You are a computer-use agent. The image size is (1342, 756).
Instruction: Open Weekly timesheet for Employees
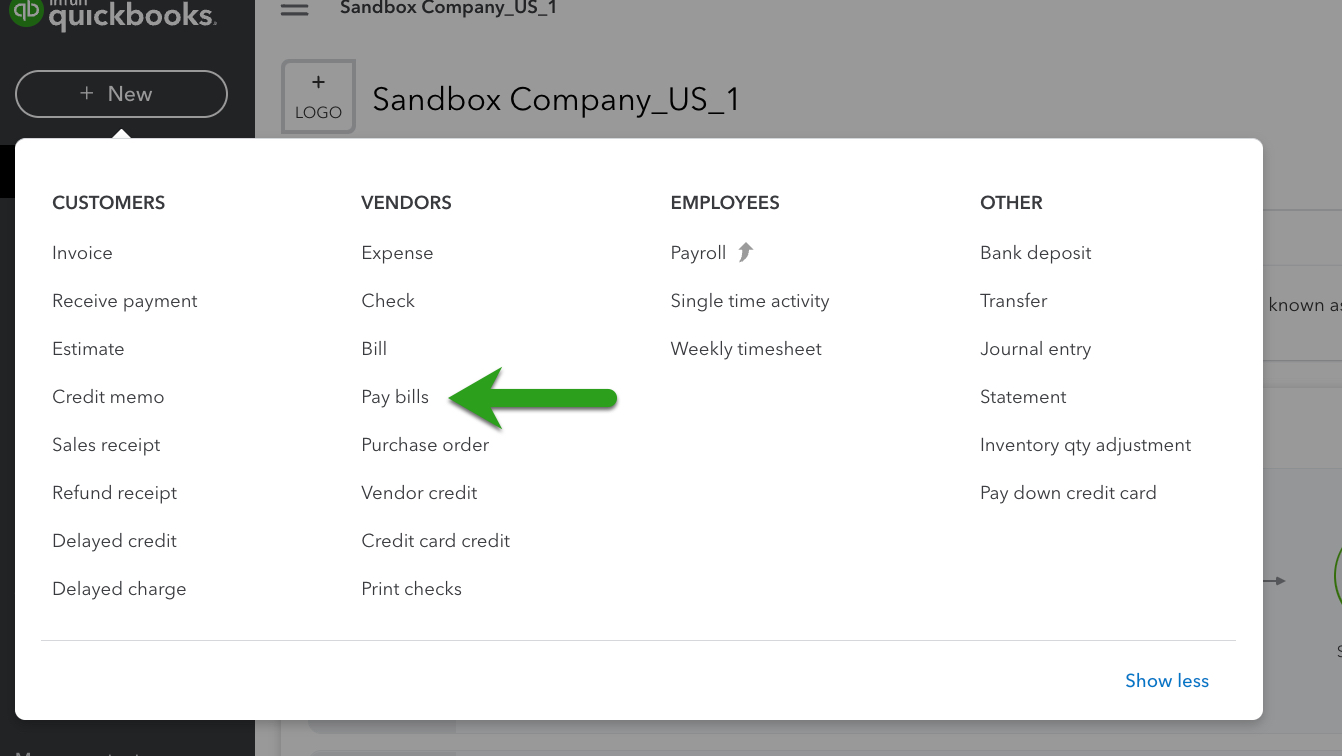(x=746, y=348)
